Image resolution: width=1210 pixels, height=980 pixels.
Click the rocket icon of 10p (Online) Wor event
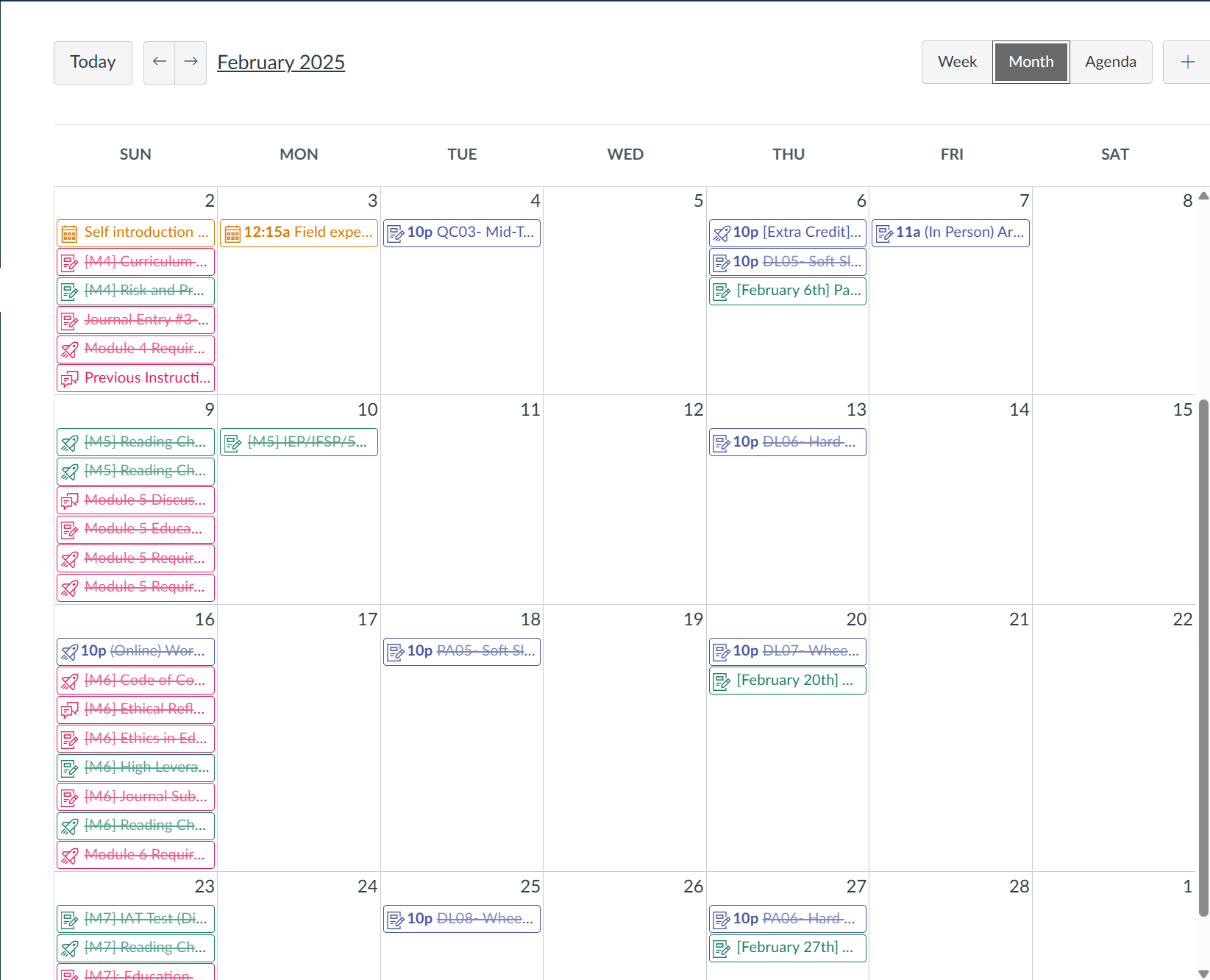tap(69, 652)
